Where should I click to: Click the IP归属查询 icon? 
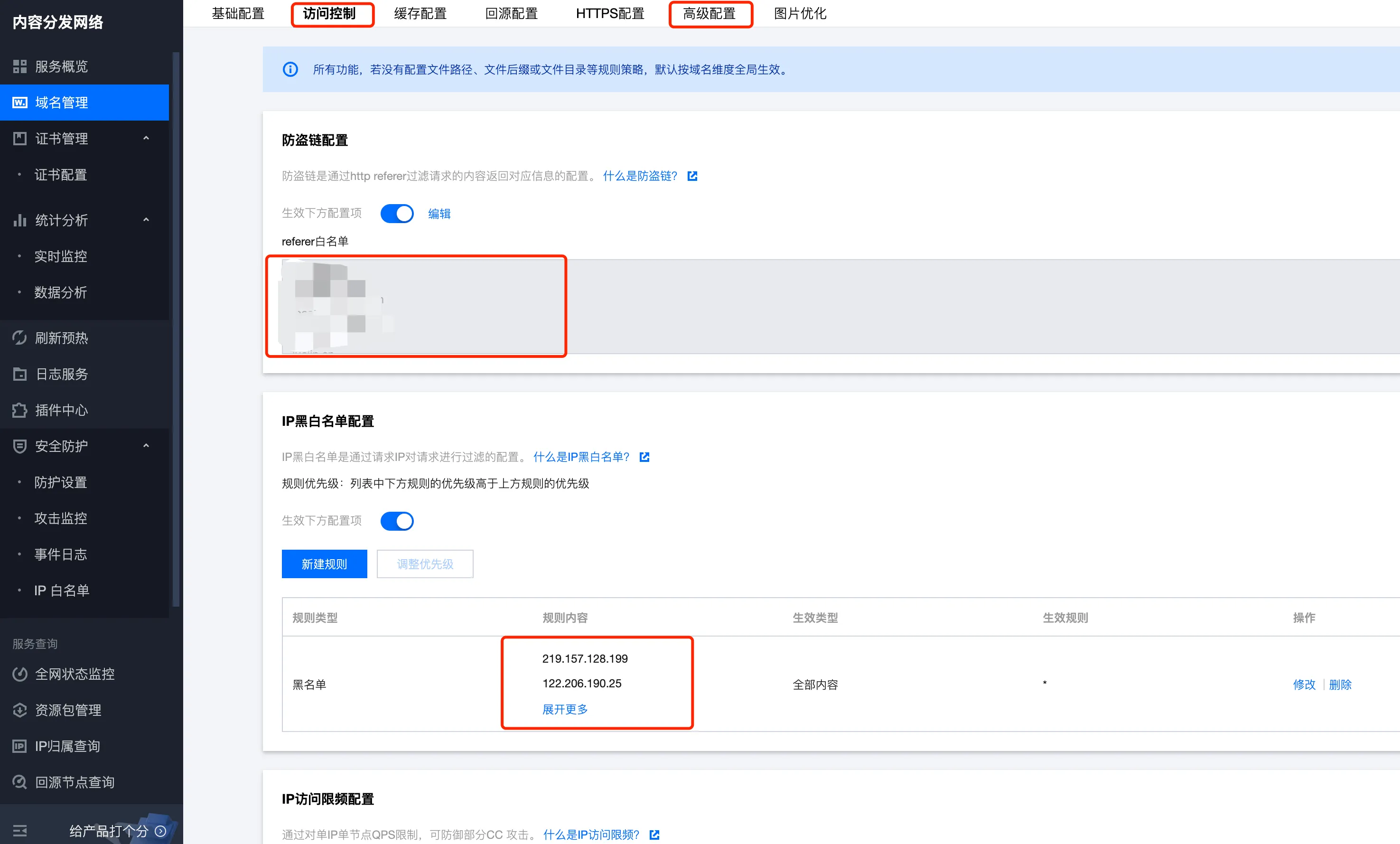pyautogui.click(x=20, y=746)
